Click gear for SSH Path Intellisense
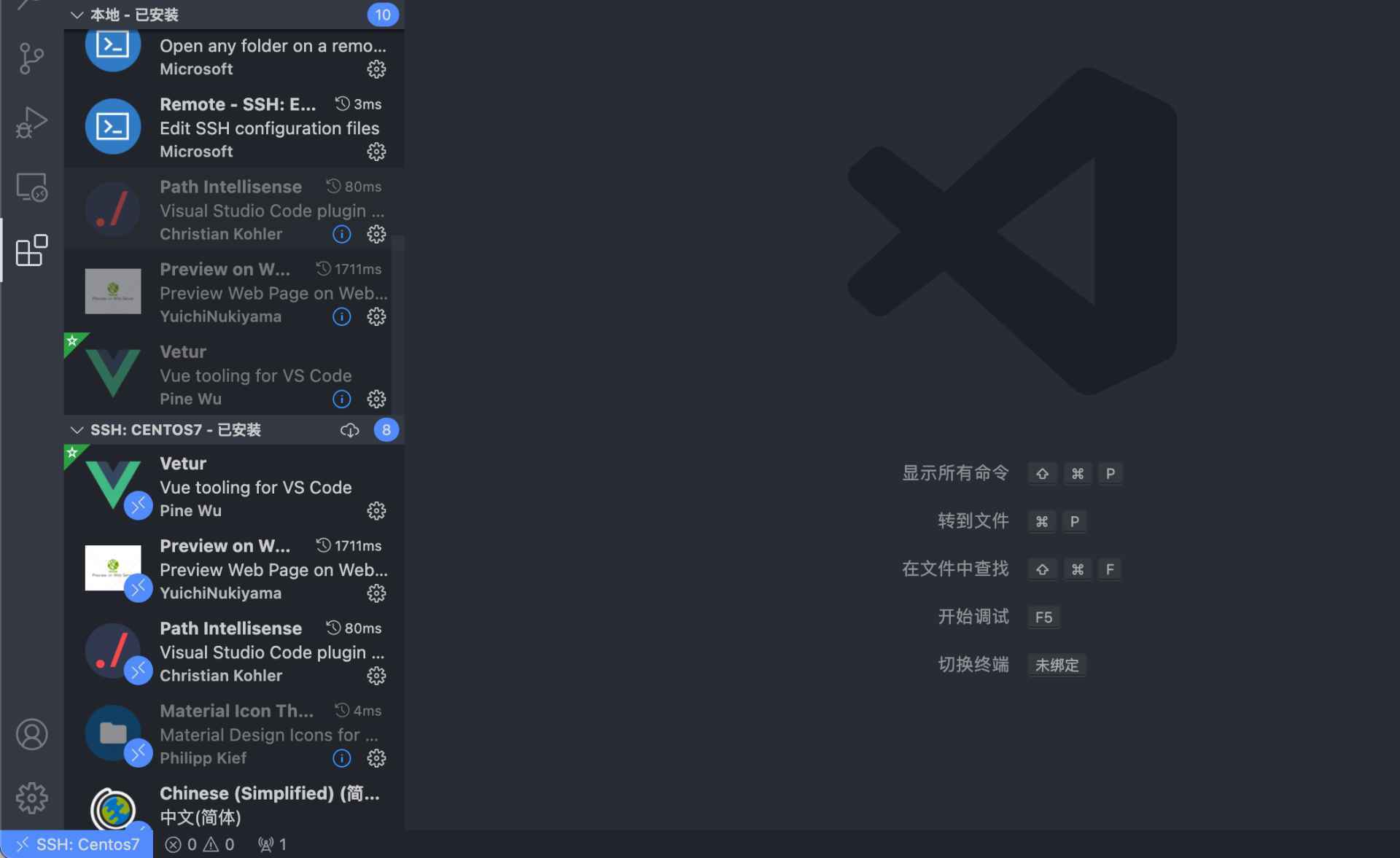 376,675
